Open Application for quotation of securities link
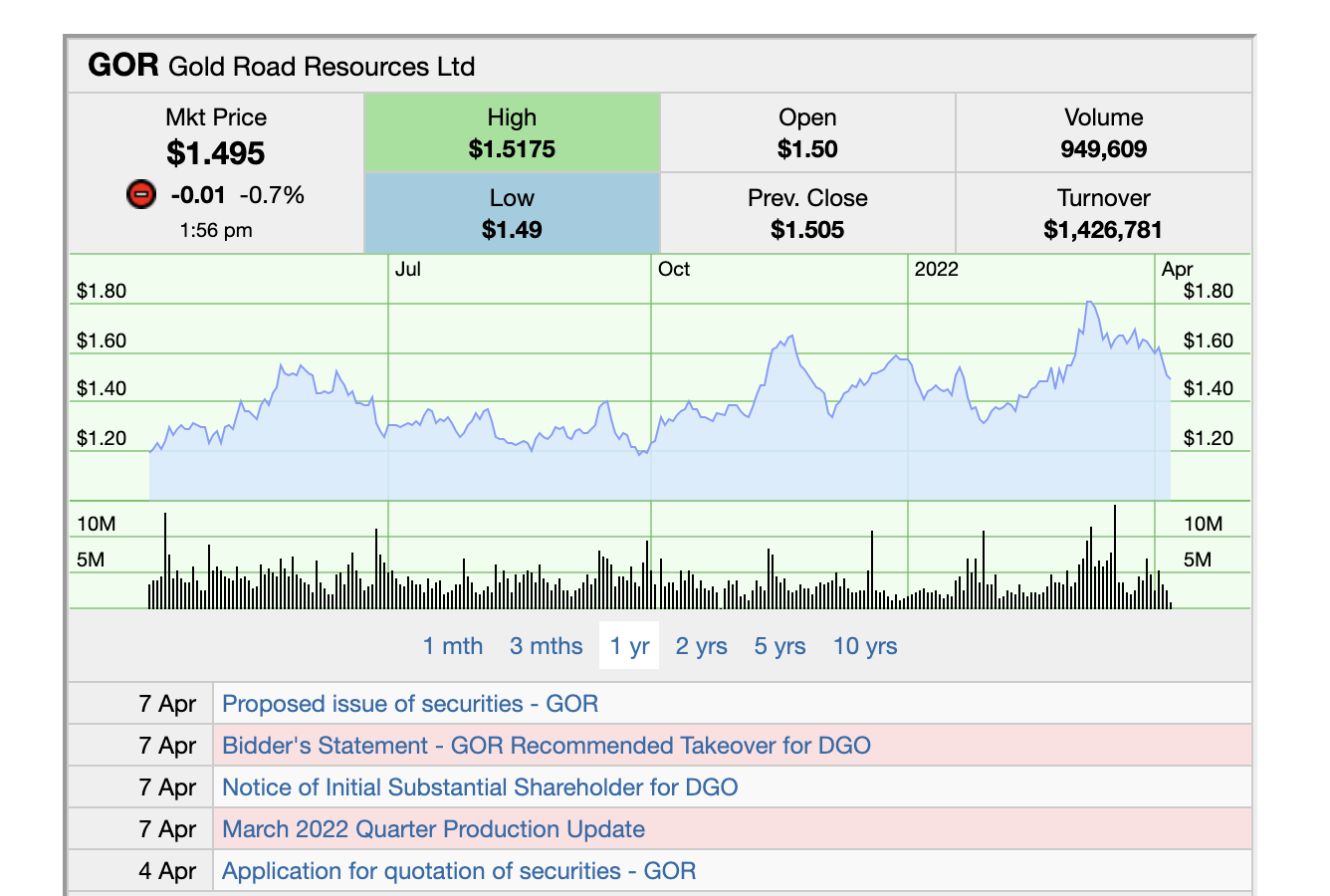 459,871
